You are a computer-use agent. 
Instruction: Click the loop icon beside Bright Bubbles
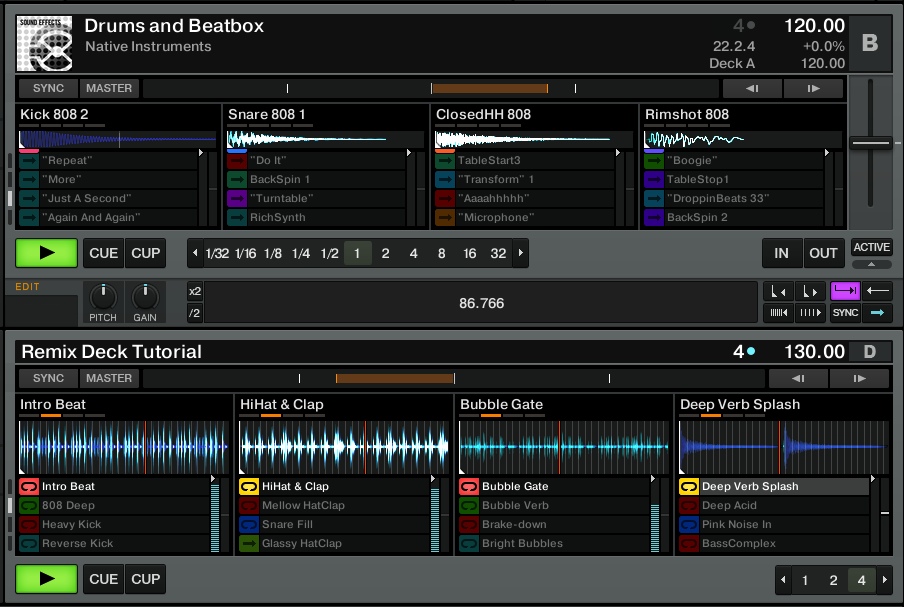pos(469,544)
